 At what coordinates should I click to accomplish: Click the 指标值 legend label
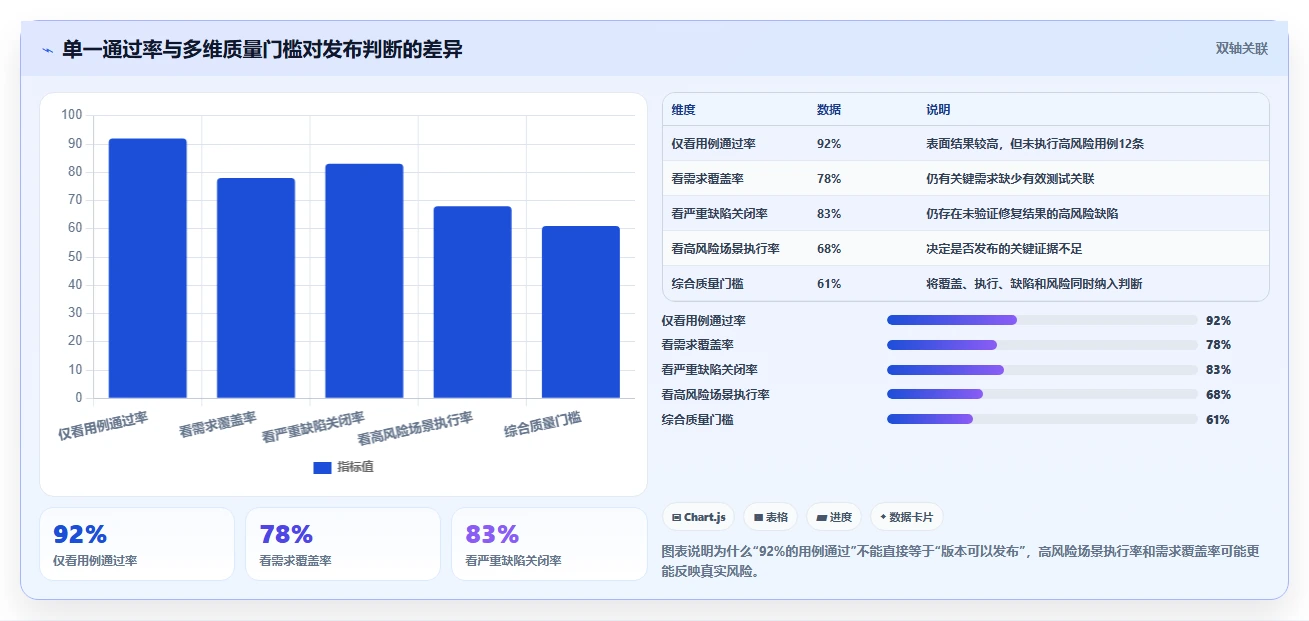click(355, 468)
